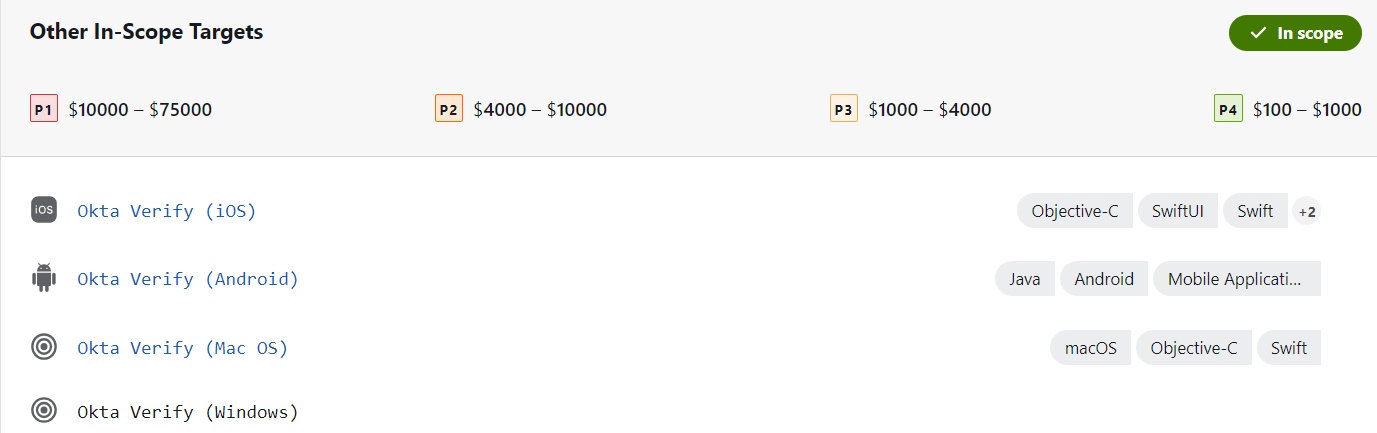Click the Java tag
Image resolution: width=1377 pixels, height=433 pixels.
1025,279
